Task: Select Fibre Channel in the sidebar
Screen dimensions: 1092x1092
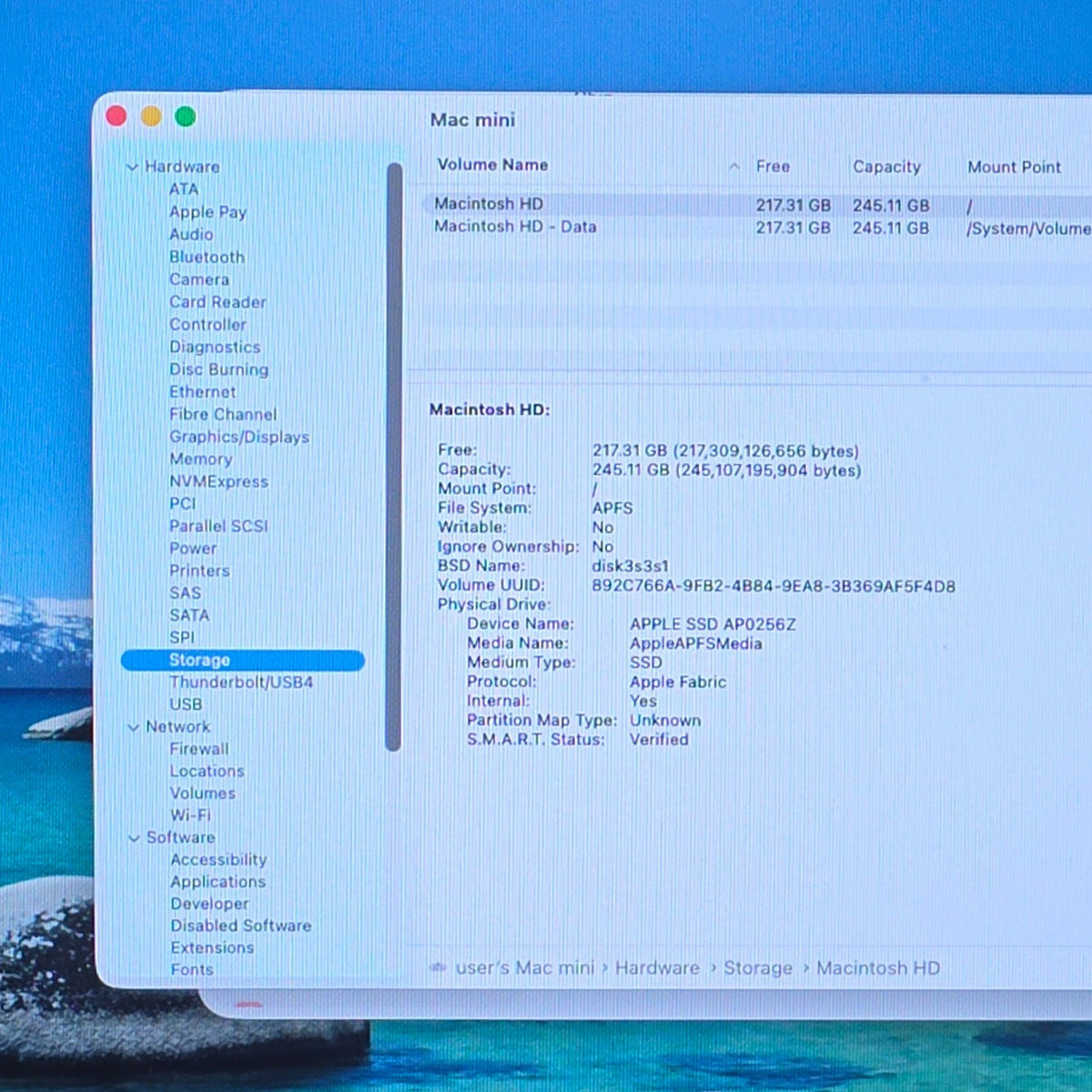Action: point(223,414)
